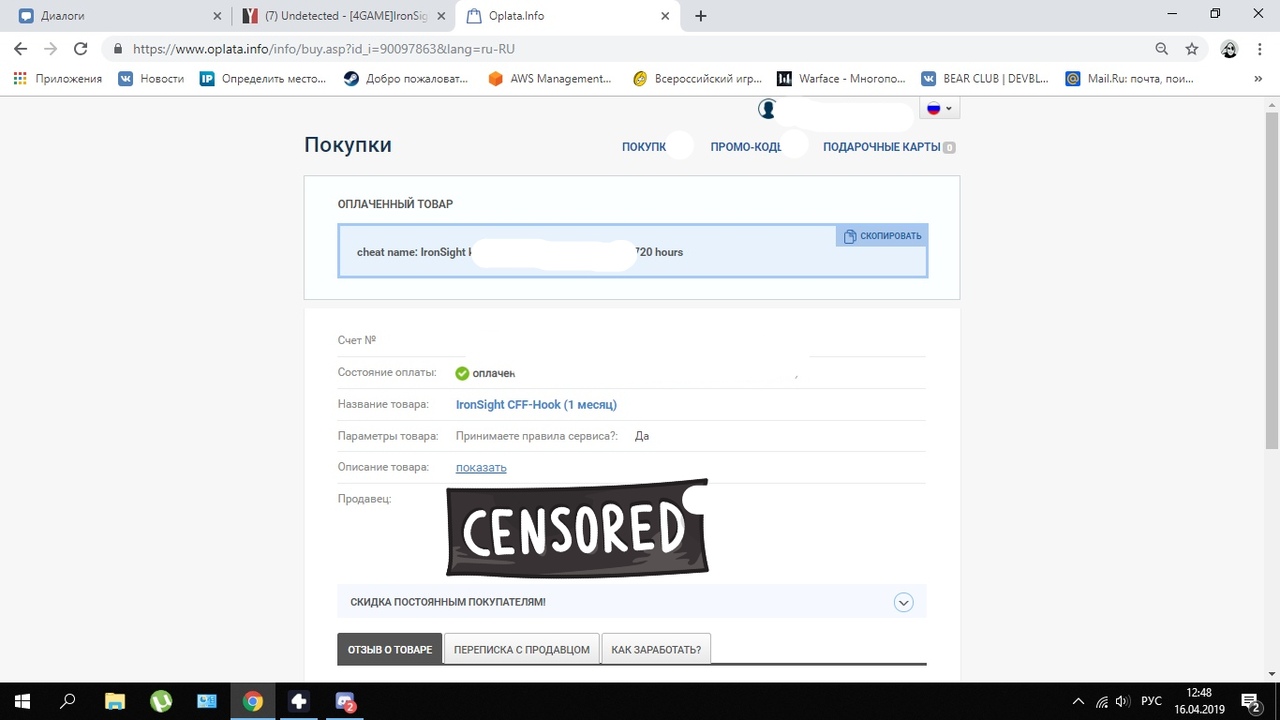Open the Определить место bookmark
Viewport: 1280px width, 720px height.
(x=263, y=79)
